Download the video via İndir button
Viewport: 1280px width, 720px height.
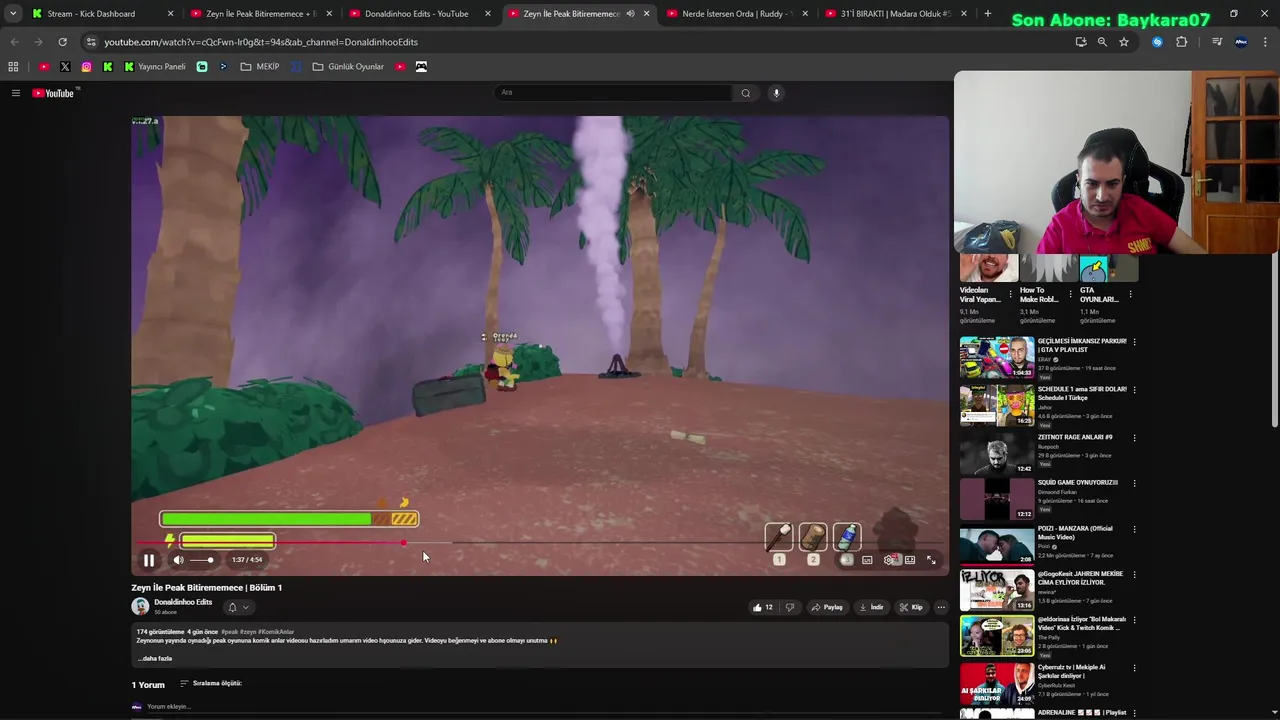pyautogui.click(x=872, y=607)
